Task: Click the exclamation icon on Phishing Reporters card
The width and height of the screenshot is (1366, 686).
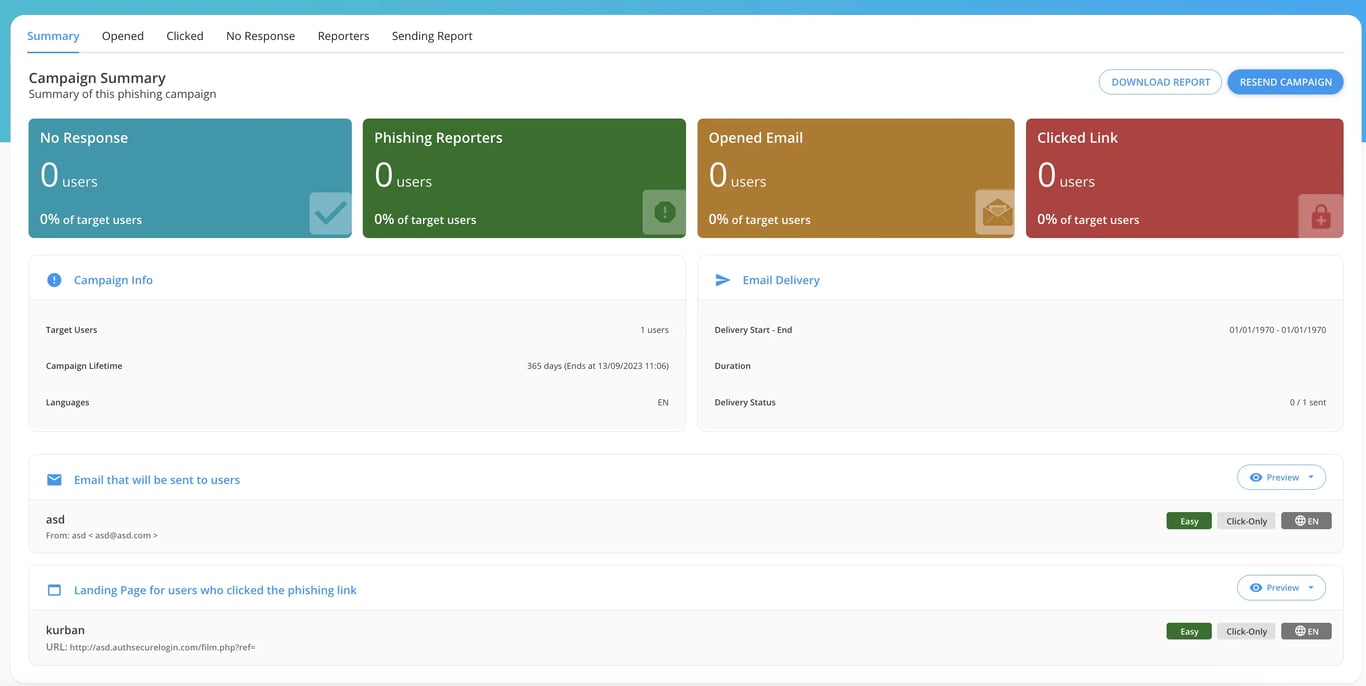Action: [x=663, y=212]
